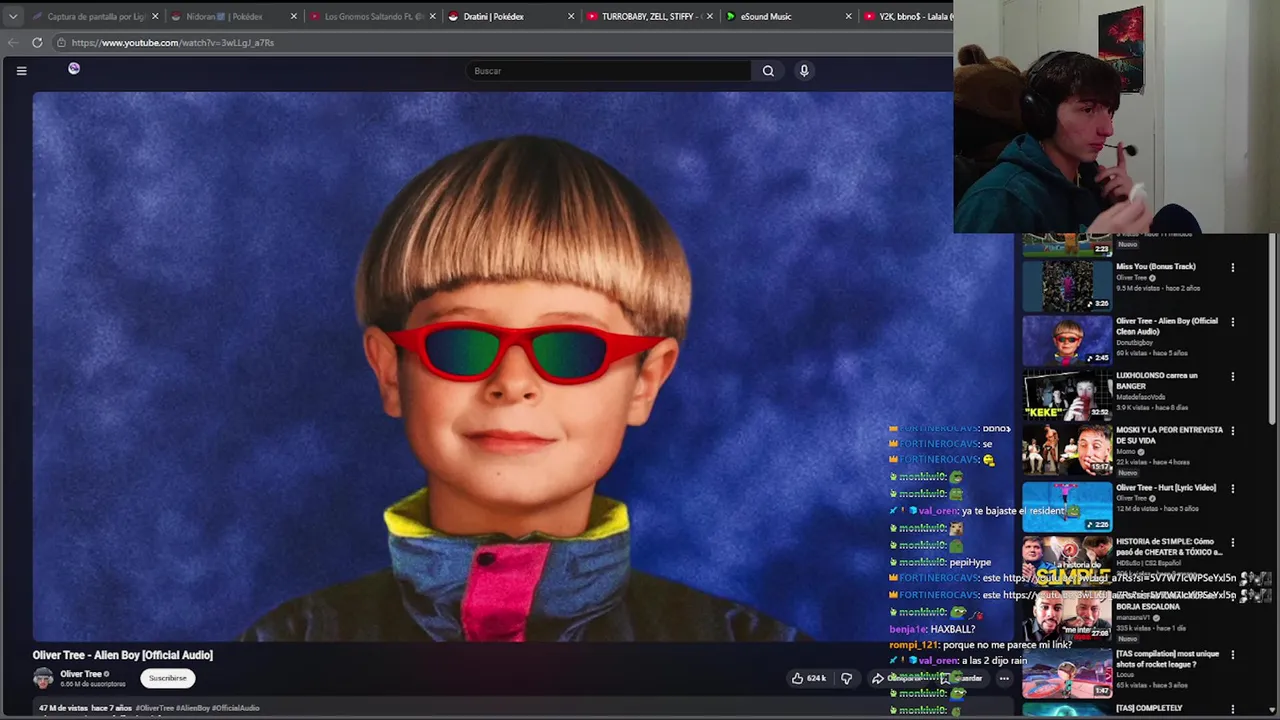Click the extension icon beside the hamburger menu
The width and height of the screenshot is (1280, 720).
[74, 68]
